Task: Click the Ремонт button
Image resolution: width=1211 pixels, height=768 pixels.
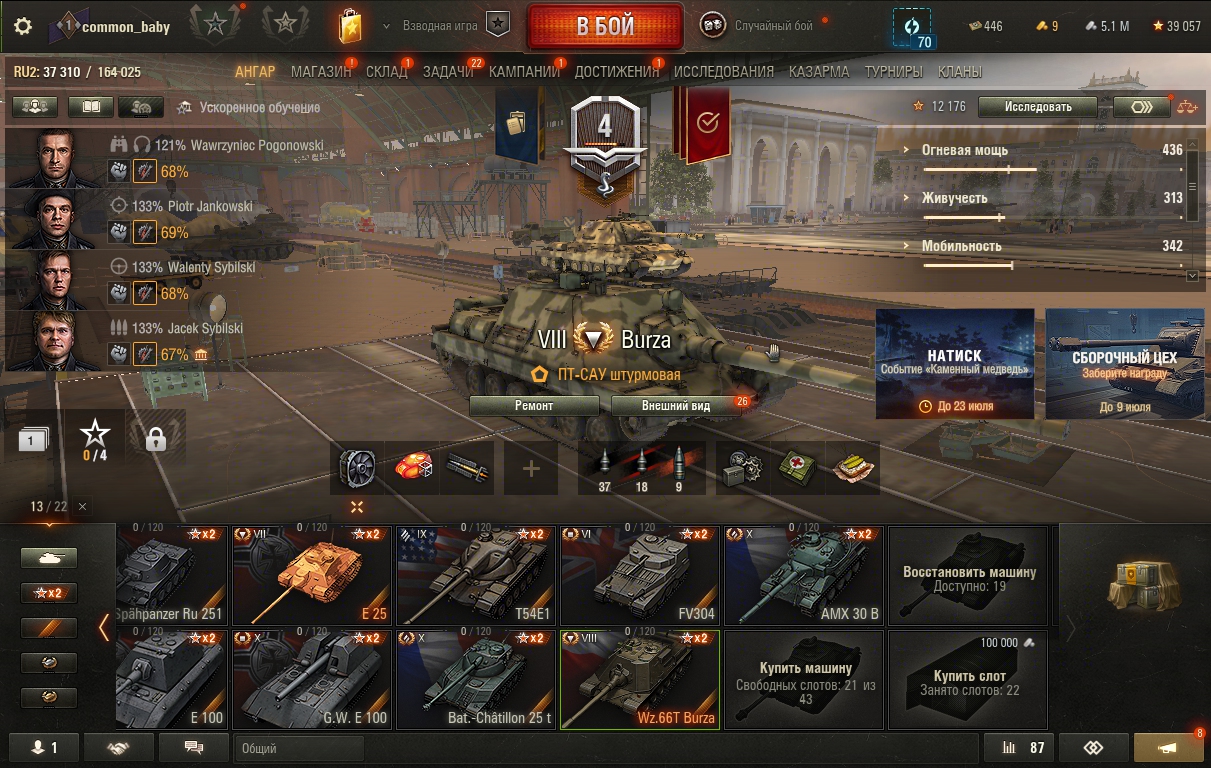Action: [534, 405]
